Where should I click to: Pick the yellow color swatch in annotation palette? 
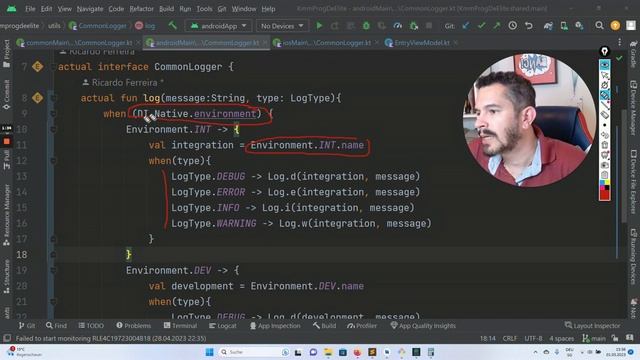coord(607,182)
